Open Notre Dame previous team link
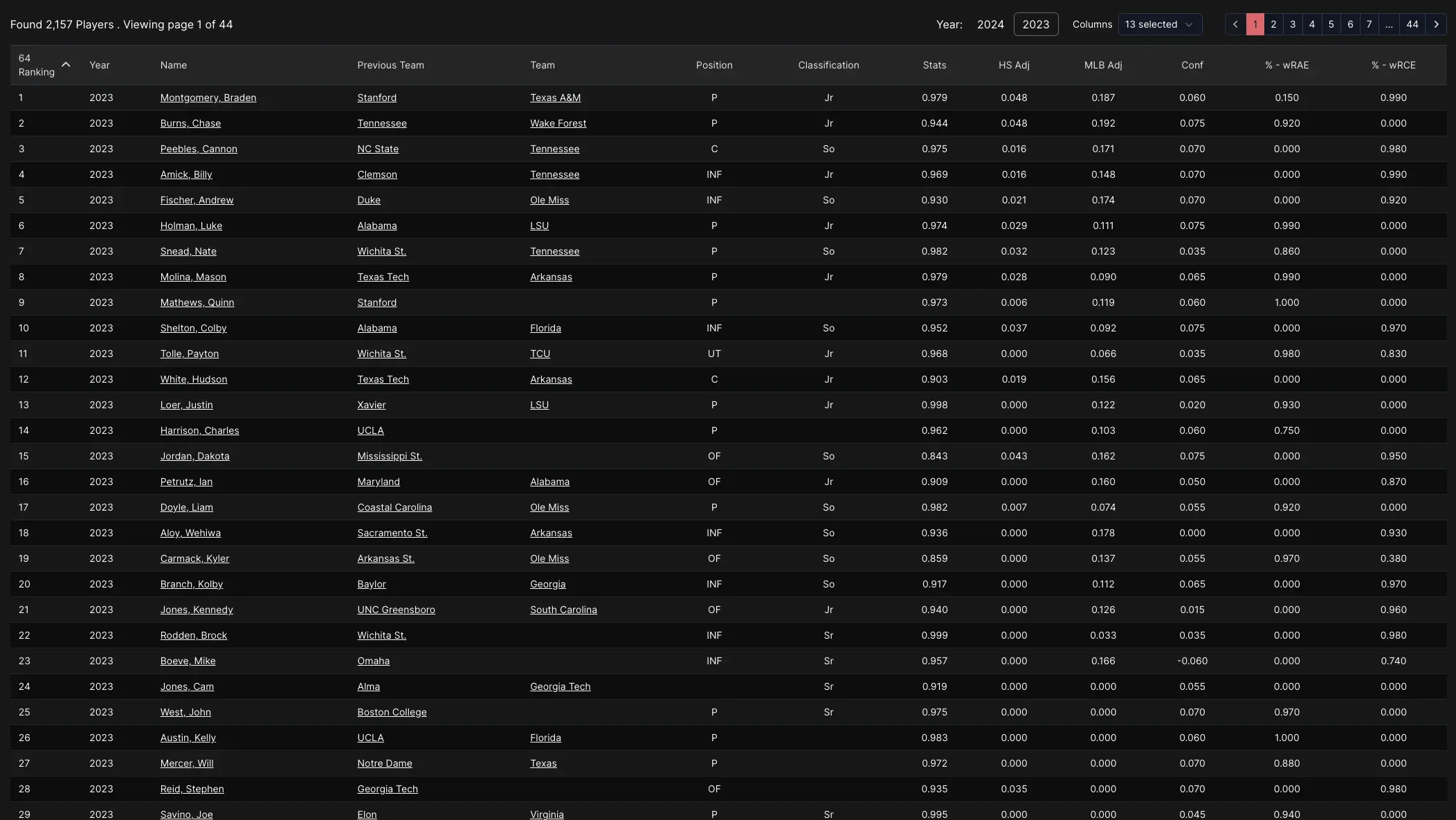 [x=385, y=763]
